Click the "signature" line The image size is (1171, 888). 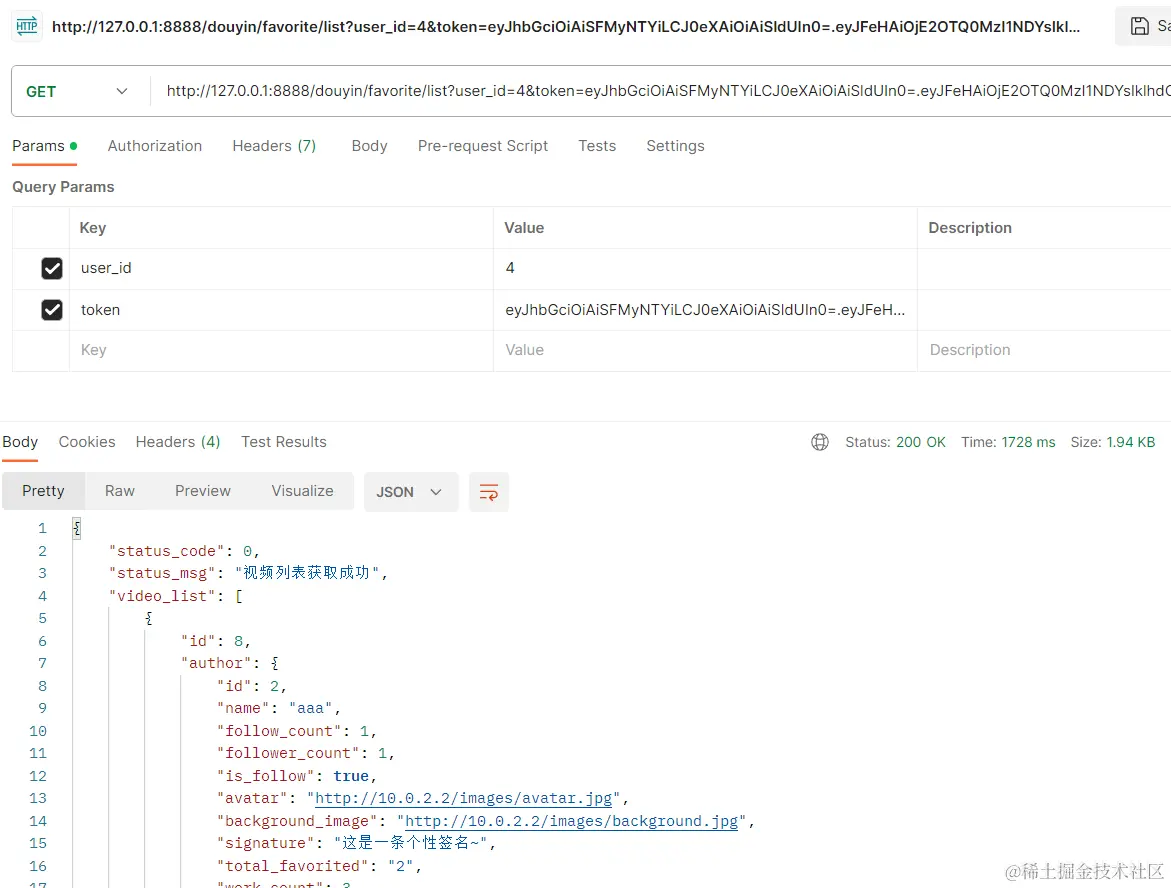356,843
